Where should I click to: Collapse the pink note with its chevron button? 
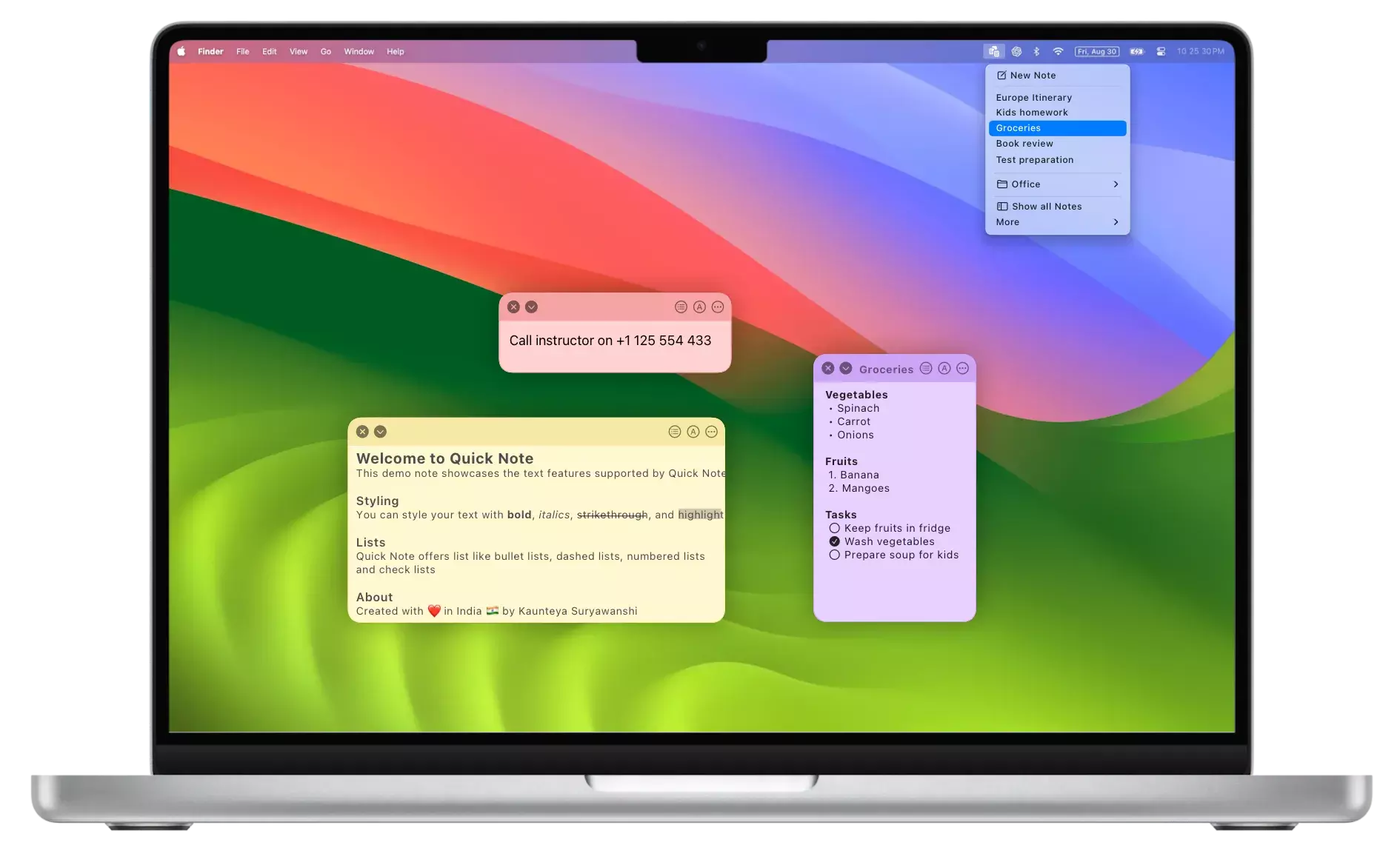tap(531, 307)
